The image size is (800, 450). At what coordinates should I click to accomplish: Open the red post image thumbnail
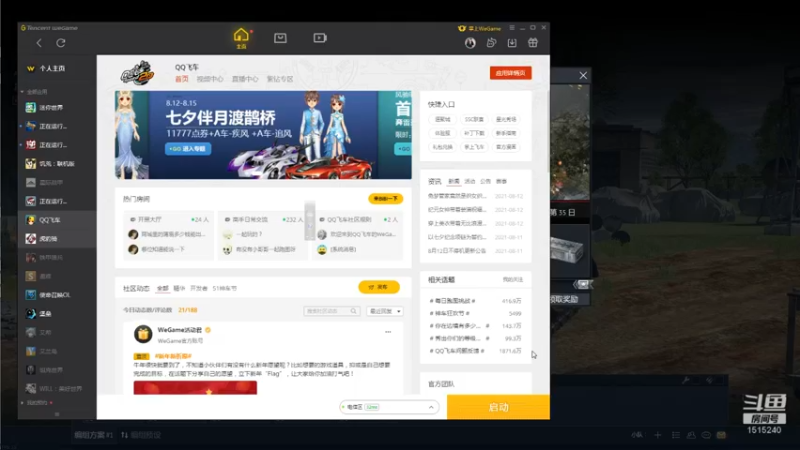click(195, 388)
